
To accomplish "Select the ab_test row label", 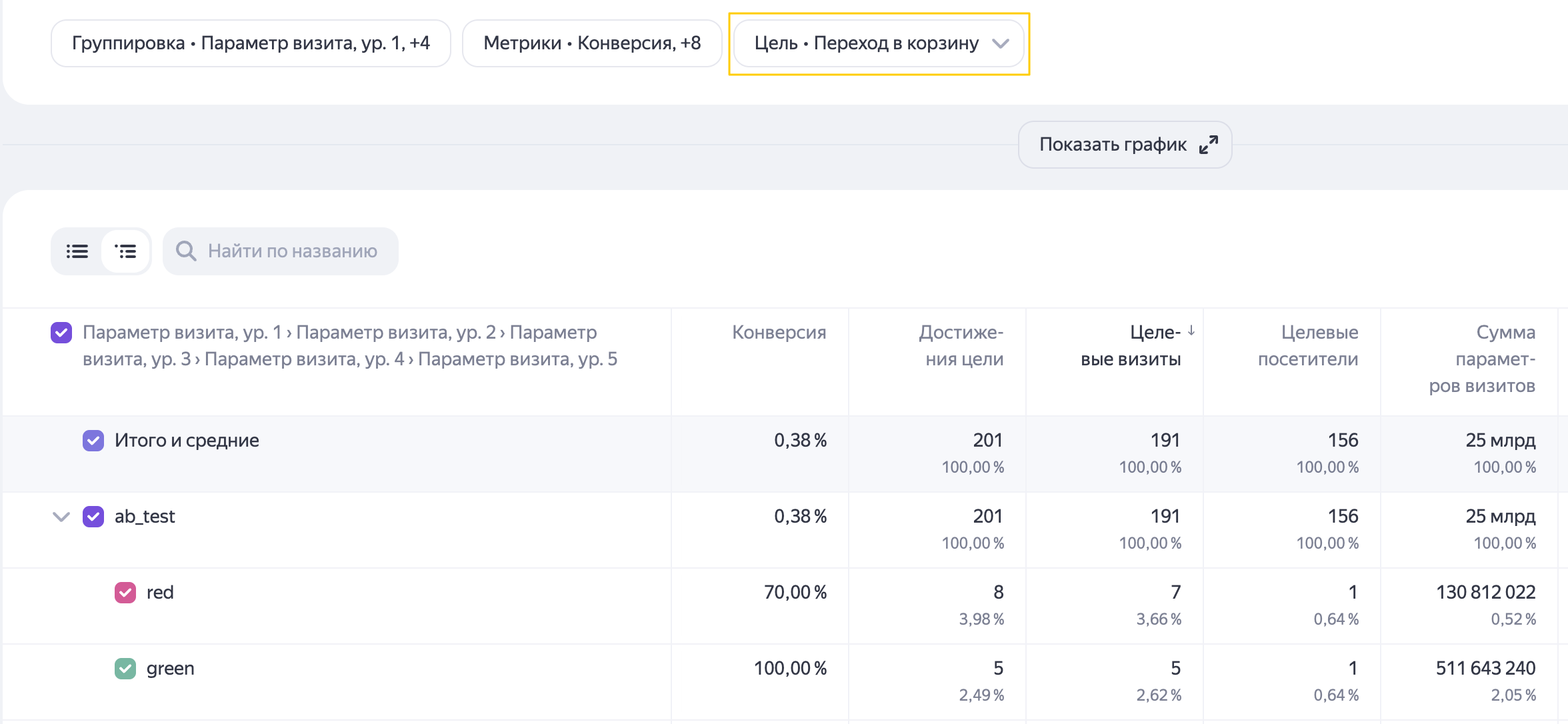I will (x=145, y=516).
